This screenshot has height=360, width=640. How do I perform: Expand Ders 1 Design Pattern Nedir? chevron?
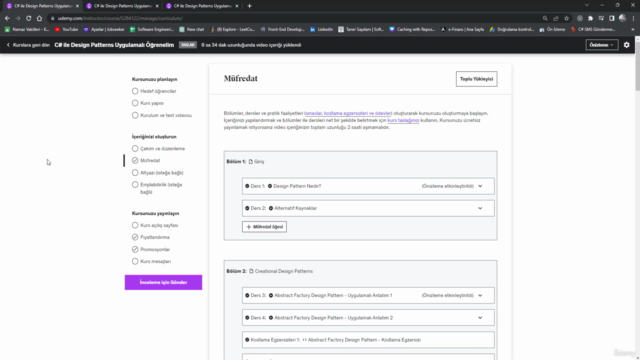480,186
